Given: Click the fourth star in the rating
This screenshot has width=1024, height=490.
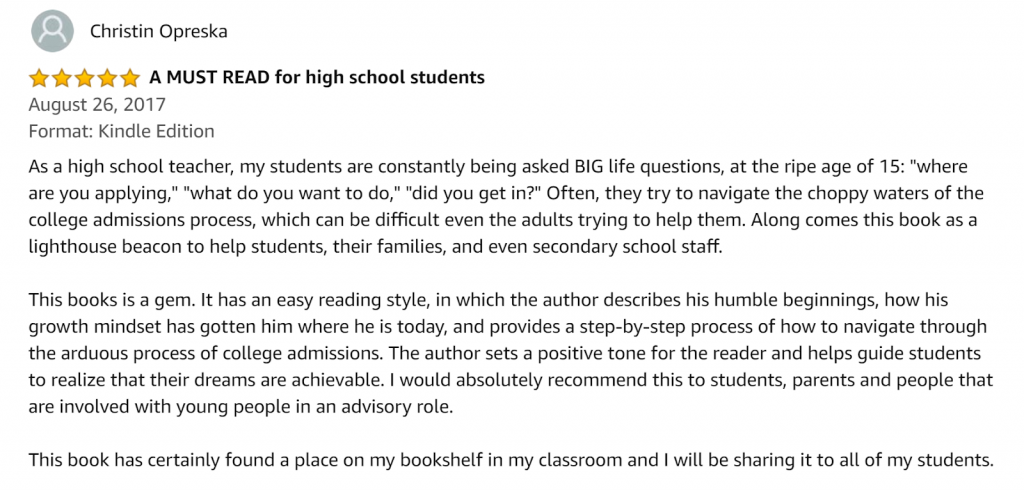Looking at the screenshot, I should tap(108, 78).
